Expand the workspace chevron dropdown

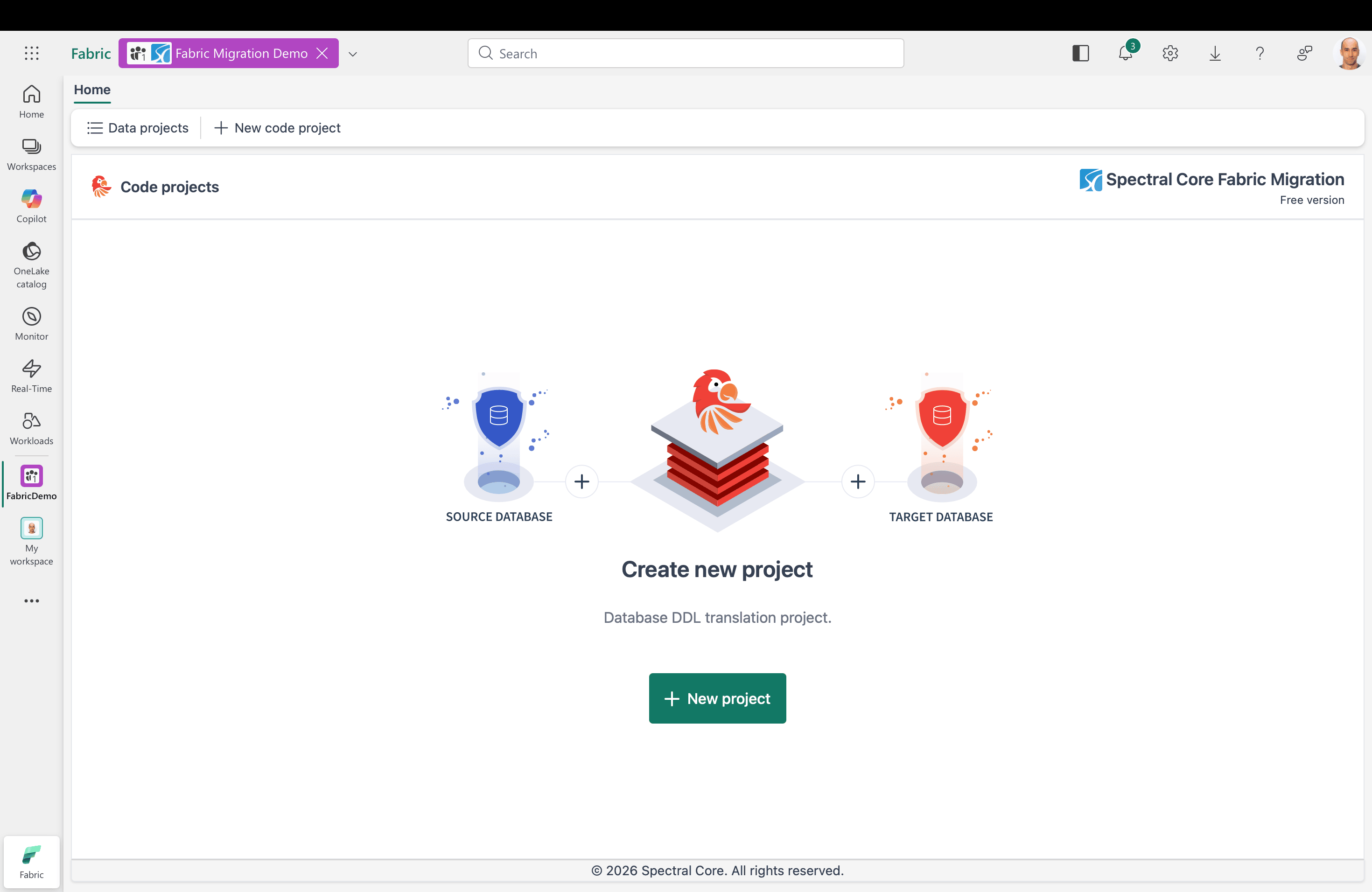pyautogui.click(x=353, y=54)
